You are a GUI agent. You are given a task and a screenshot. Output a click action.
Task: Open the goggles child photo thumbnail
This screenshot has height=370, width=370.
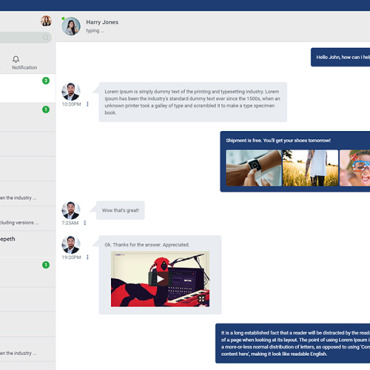[355, 168]
